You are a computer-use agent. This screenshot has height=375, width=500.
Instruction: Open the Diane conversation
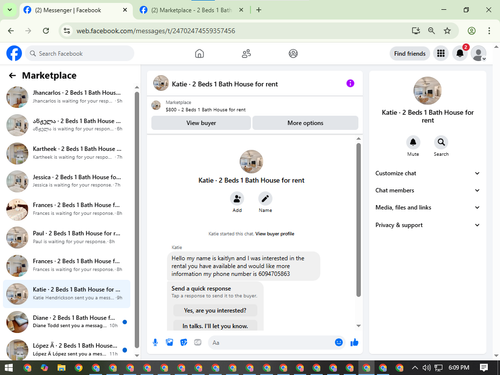[x=67, y=322]
